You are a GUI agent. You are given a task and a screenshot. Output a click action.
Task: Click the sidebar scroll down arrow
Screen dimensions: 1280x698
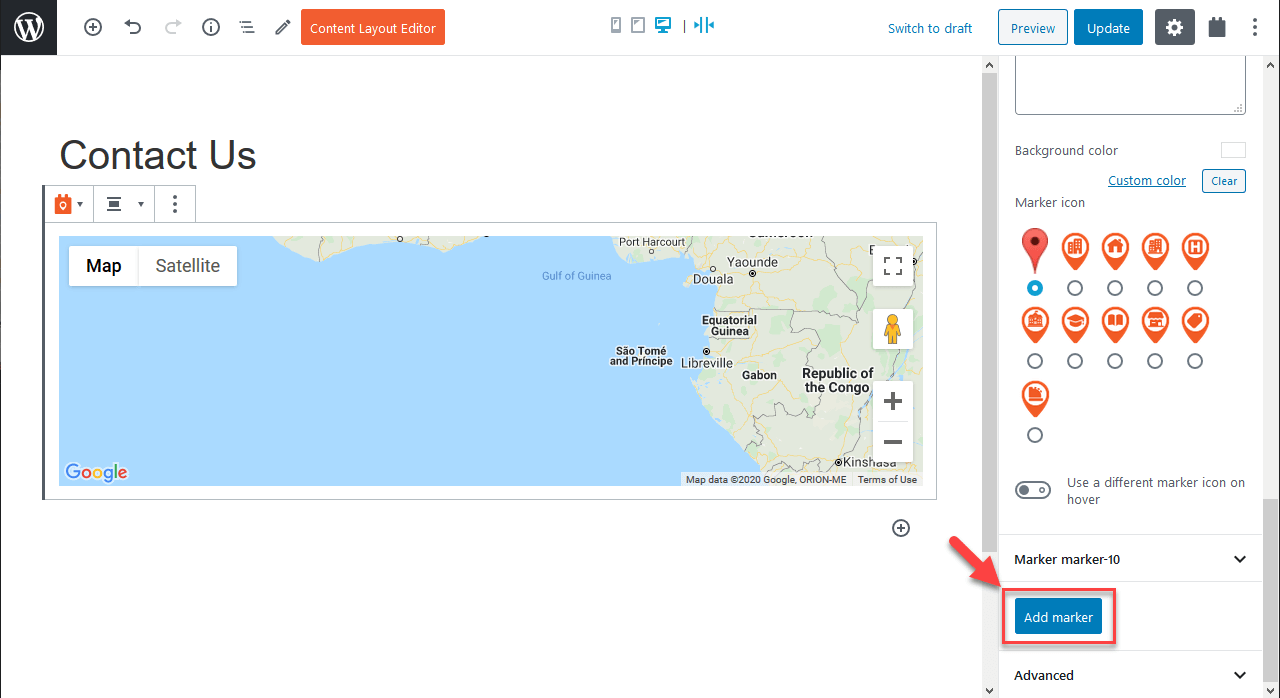click(x=1271, y=689)
